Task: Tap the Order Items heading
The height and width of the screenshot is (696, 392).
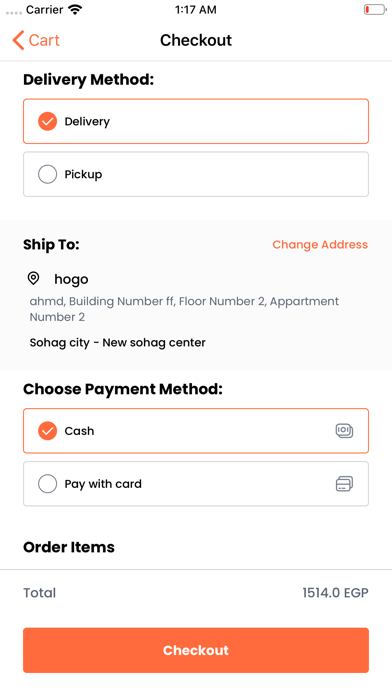Action: point(69,547)
